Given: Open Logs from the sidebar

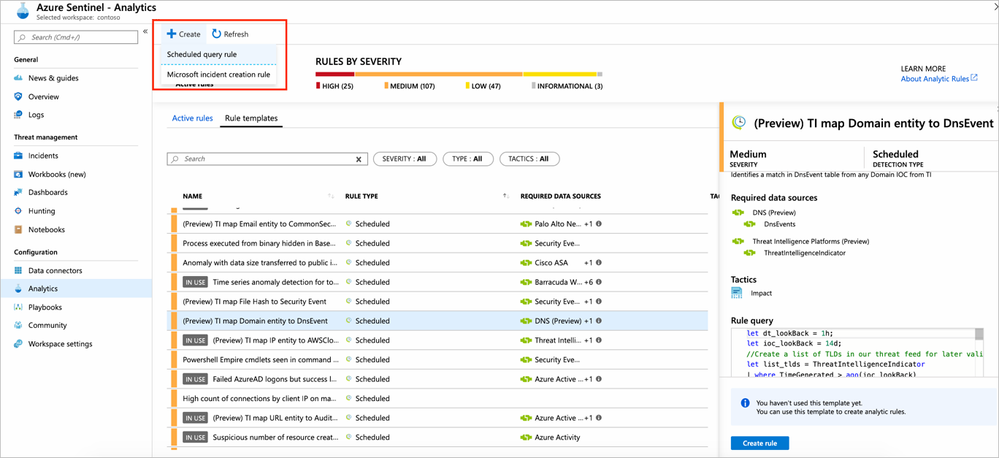Looking at the screenshot, I should [x=36, y=115].
